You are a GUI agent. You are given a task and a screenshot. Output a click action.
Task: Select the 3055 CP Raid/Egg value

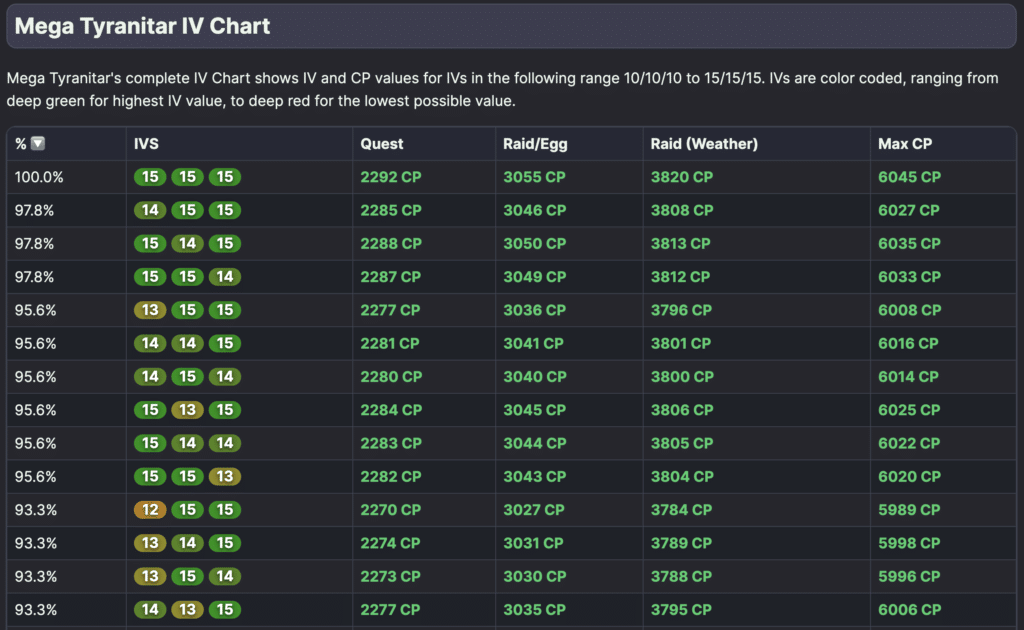pos(535,177)
